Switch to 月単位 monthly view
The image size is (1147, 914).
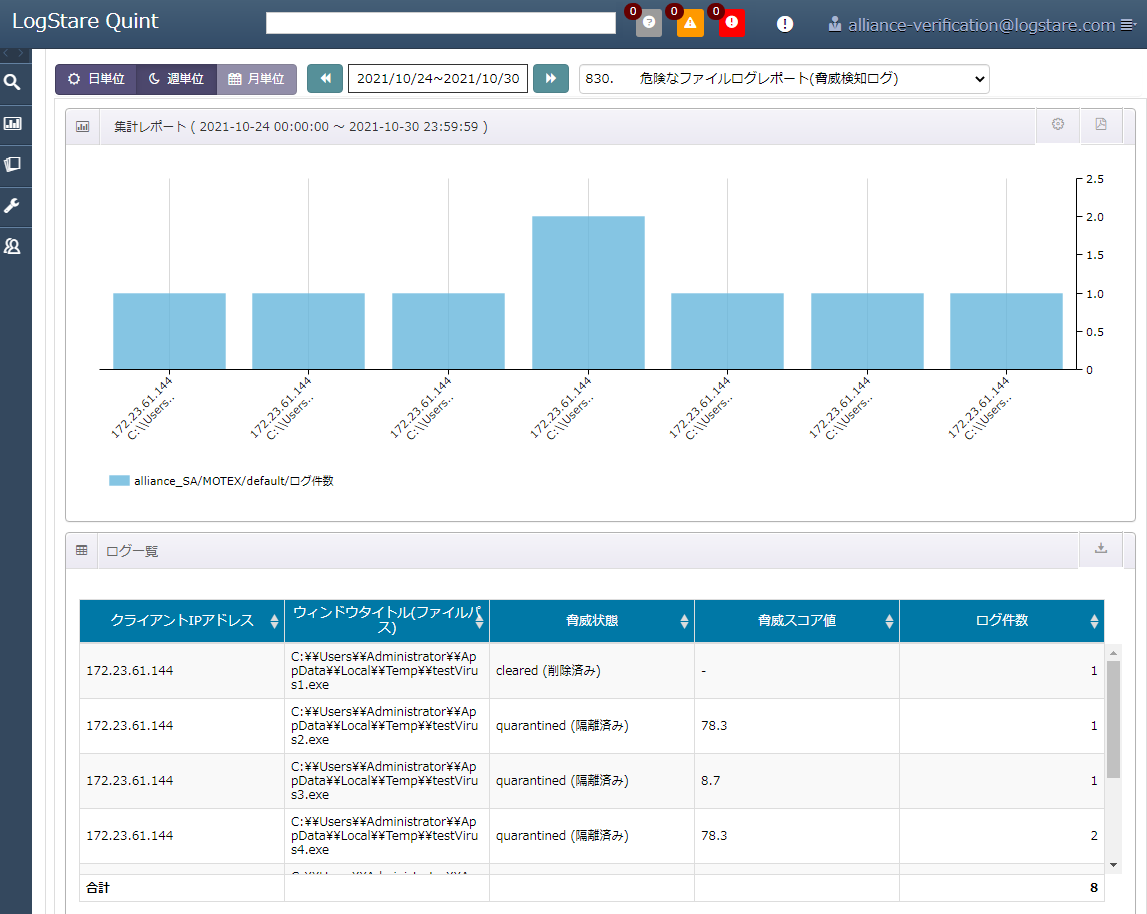(x=256, y=79)
